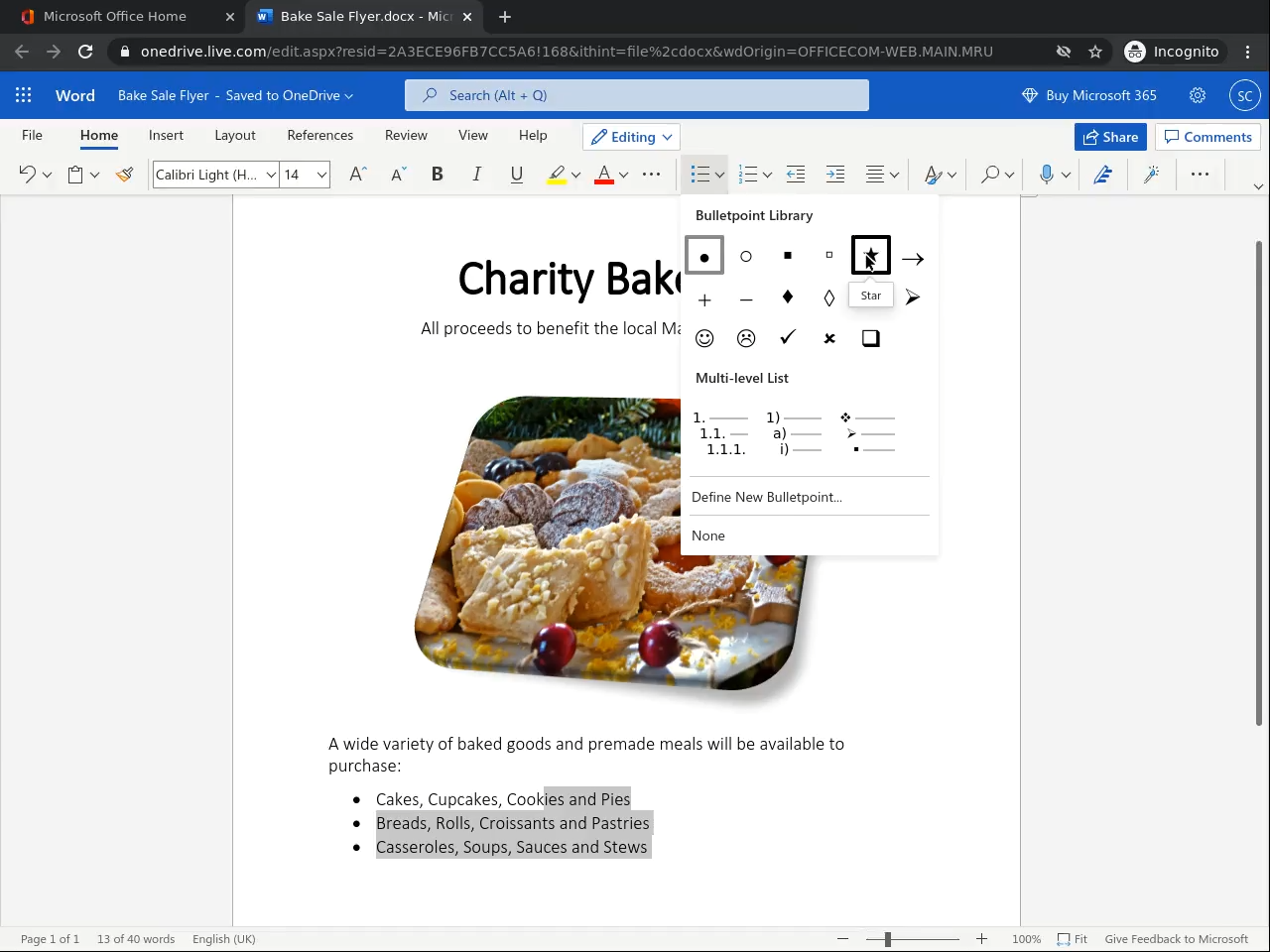
Task: Select the arrow bullet style
Action: (x=913, y=259)
